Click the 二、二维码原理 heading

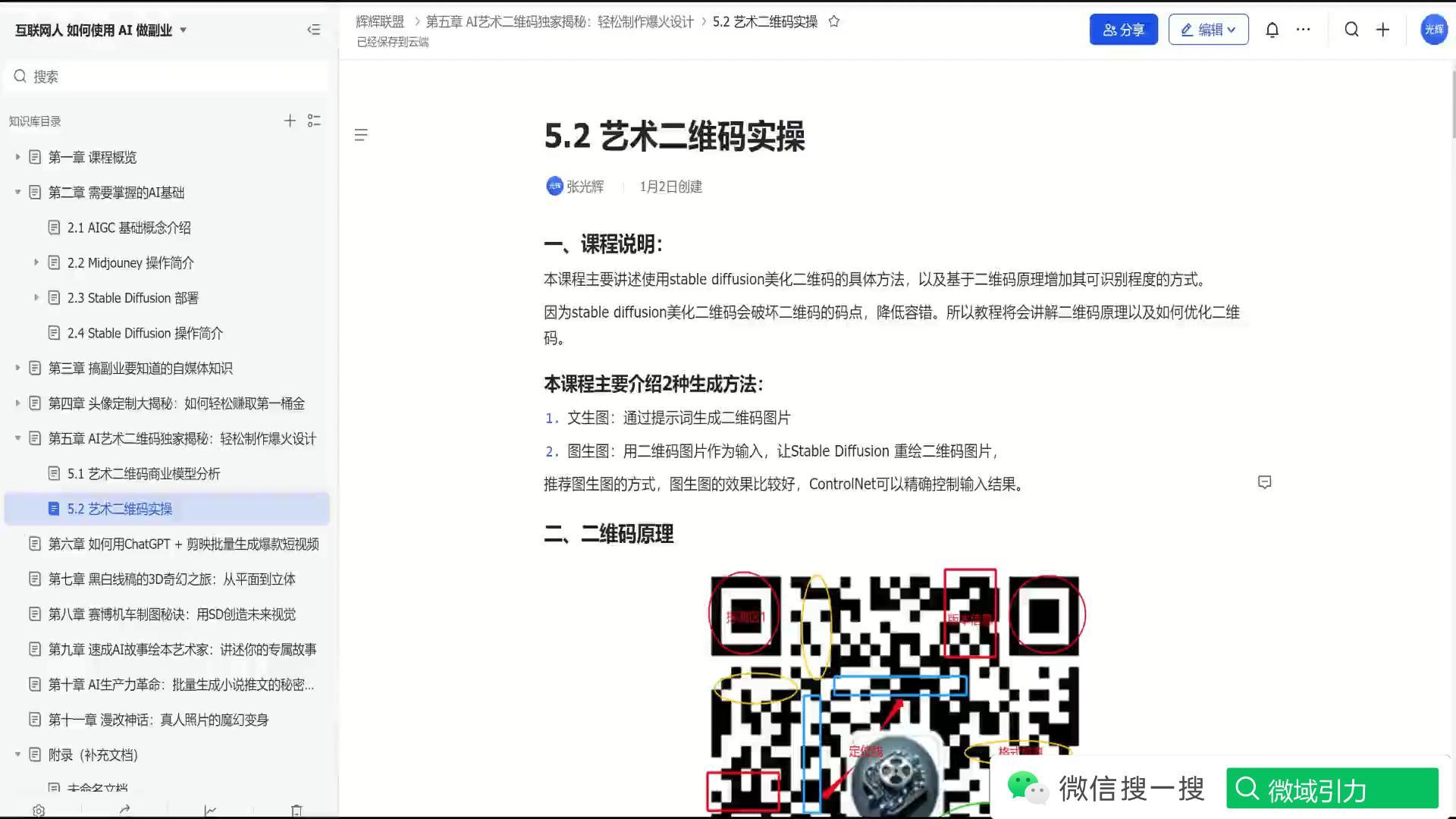pyautogui.click(x=608, y=534)
